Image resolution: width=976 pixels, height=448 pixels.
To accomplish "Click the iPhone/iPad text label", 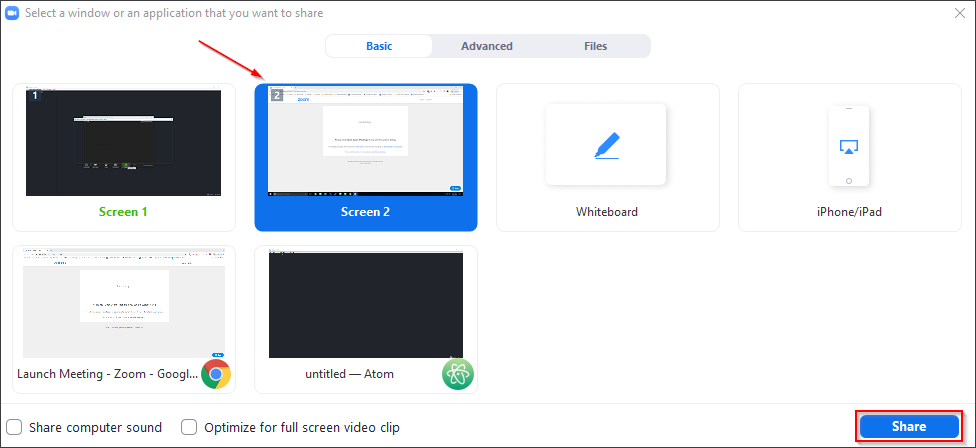I will (x=848, y=212).
